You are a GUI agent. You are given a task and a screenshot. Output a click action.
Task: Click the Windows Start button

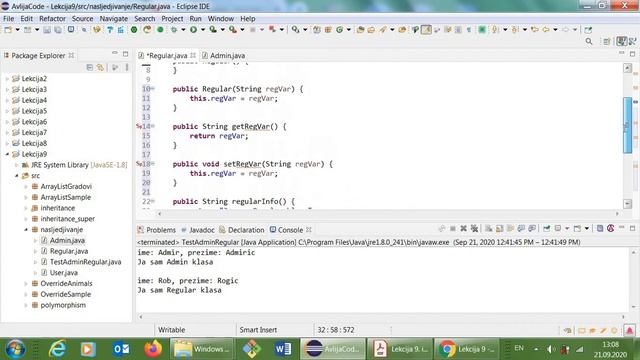[x=15, y=349]
